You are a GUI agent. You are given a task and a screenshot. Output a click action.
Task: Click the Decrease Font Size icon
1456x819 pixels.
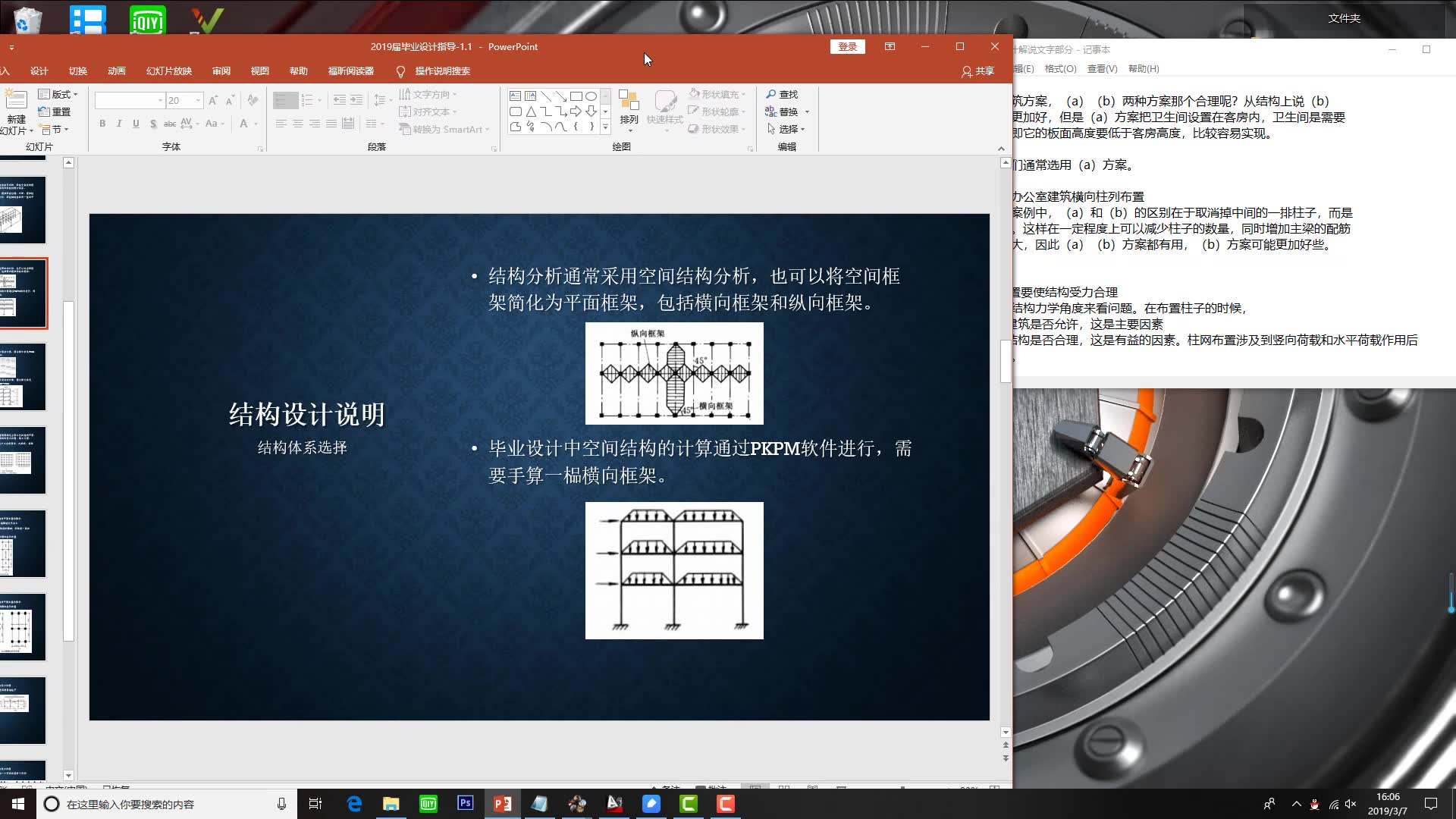pyautogui.click(x=230, y=100)
